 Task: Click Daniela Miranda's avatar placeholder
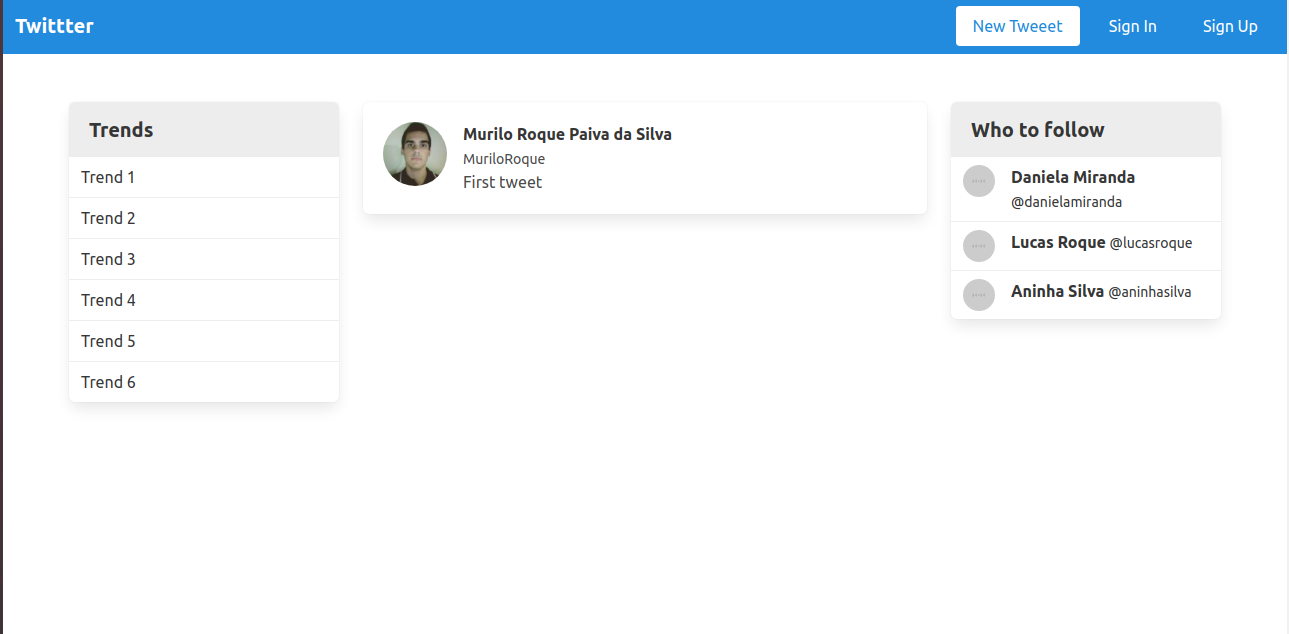(x=979, y=181)
